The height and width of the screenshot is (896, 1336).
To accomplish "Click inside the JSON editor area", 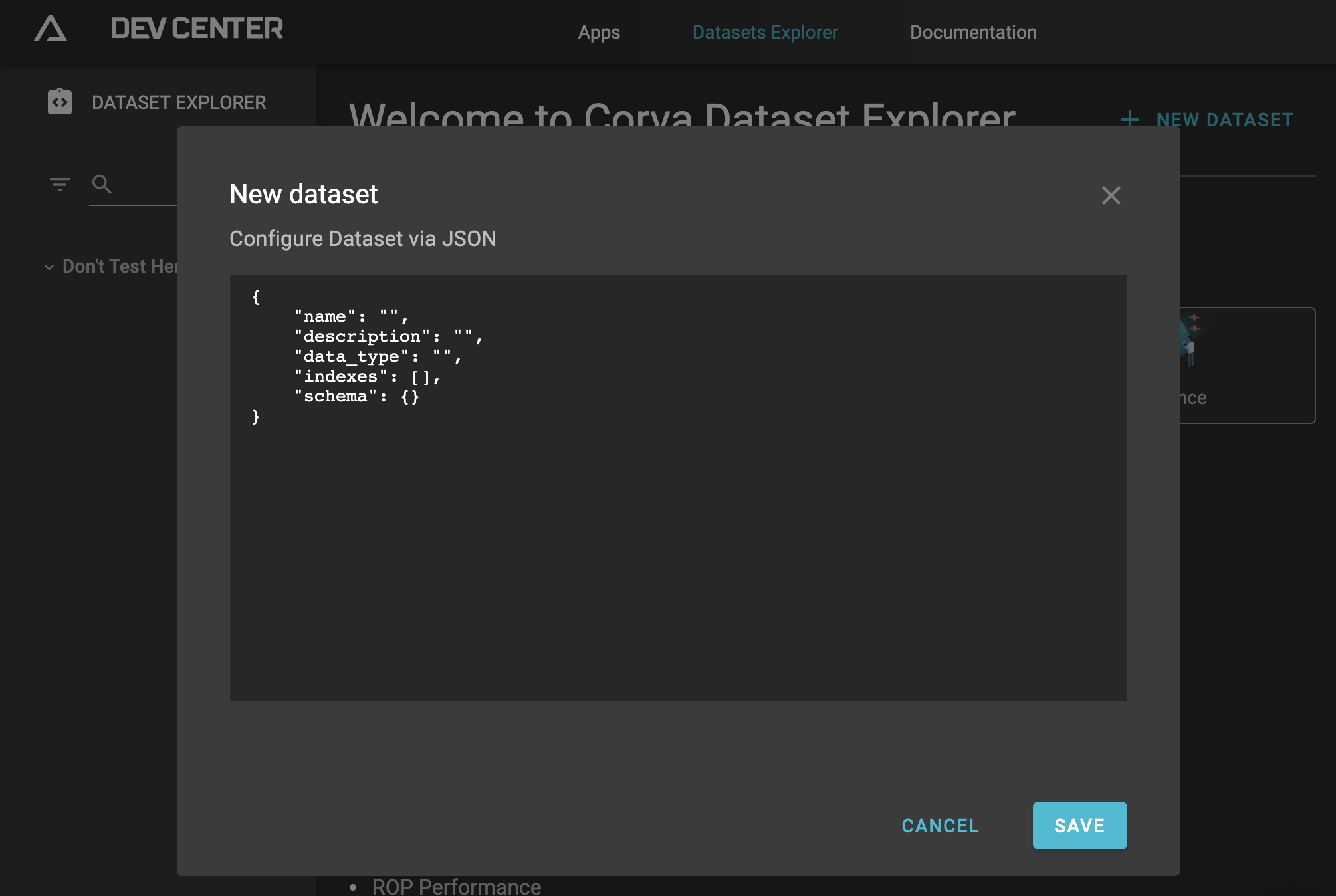I will click(x=678, y=487).
